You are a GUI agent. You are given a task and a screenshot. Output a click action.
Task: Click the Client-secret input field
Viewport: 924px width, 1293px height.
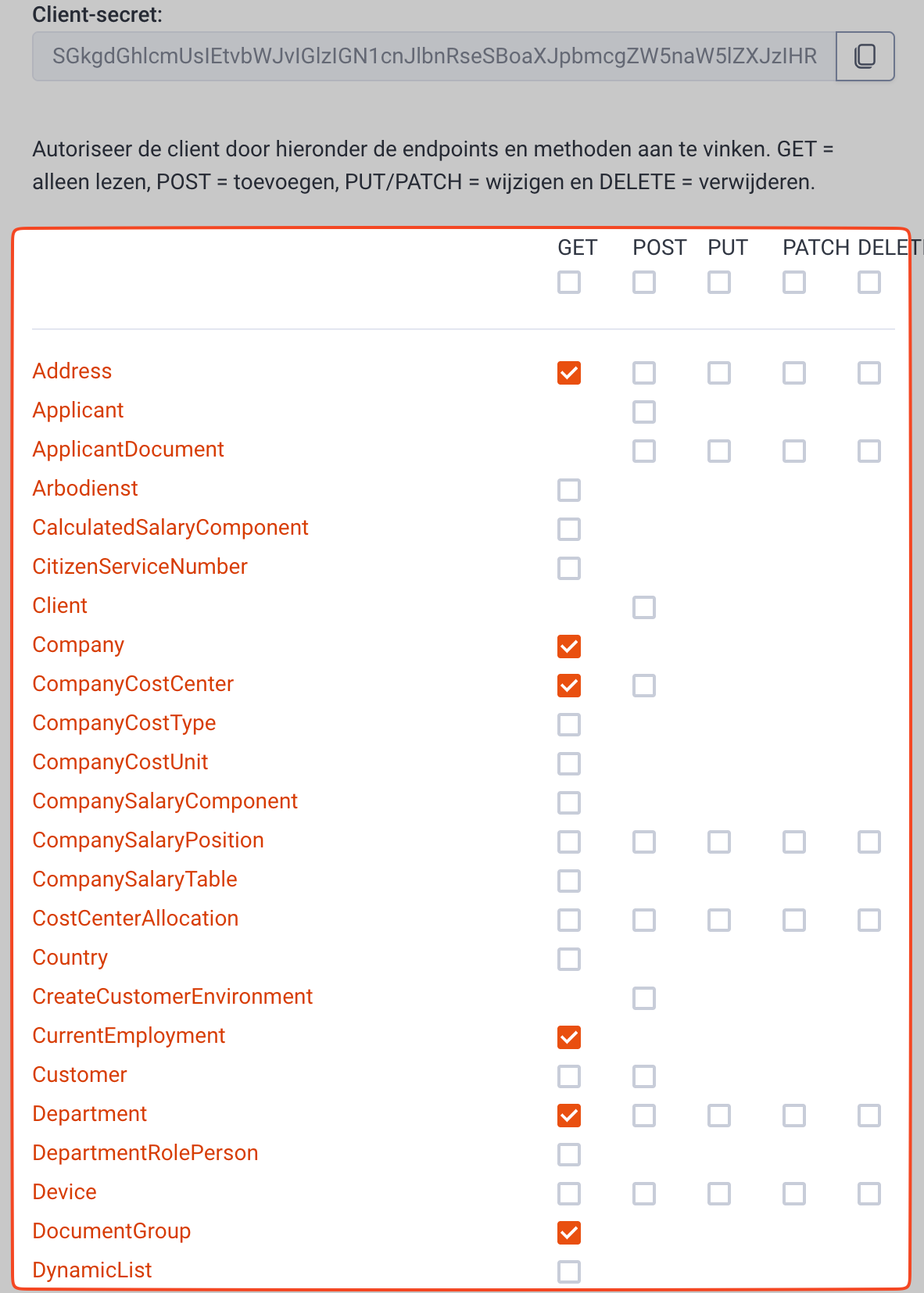[x=434, y=56]
